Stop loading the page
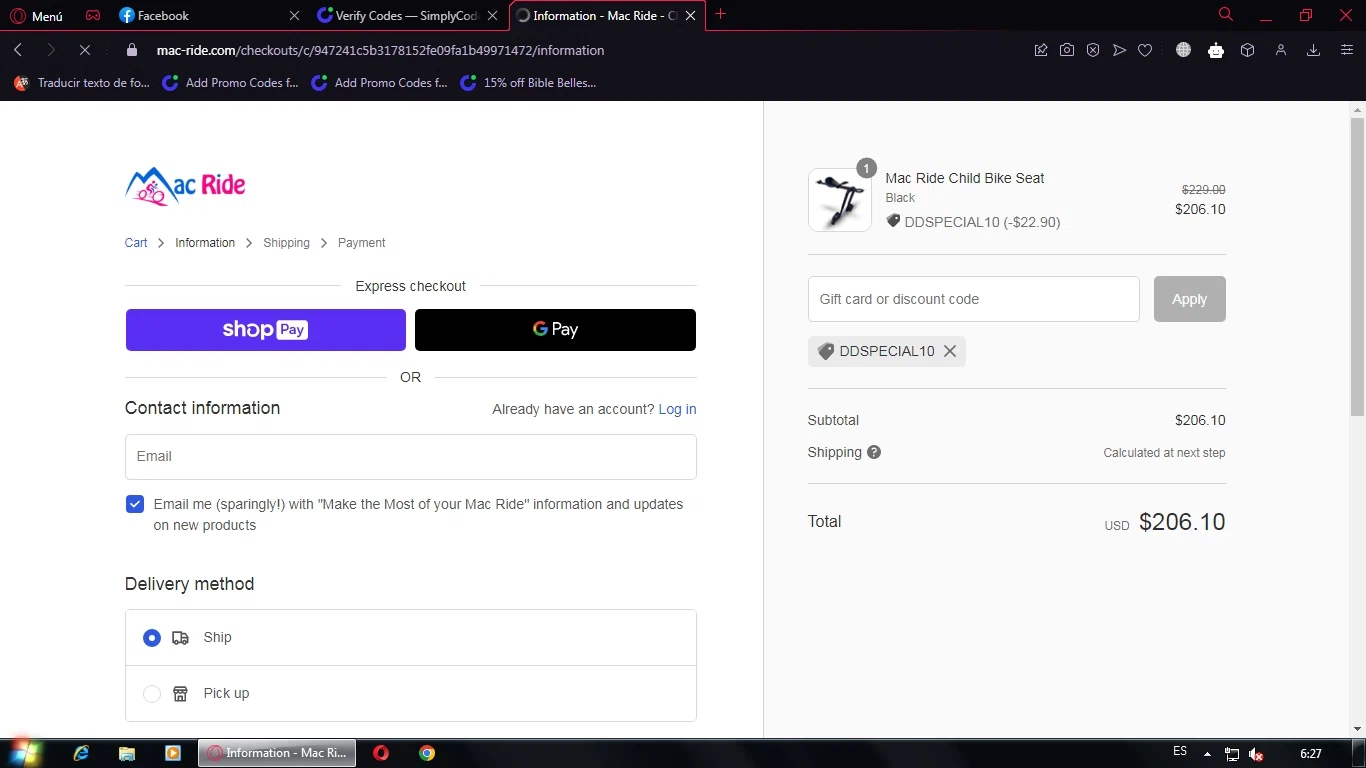1366x768 pixels. point(85,50)
